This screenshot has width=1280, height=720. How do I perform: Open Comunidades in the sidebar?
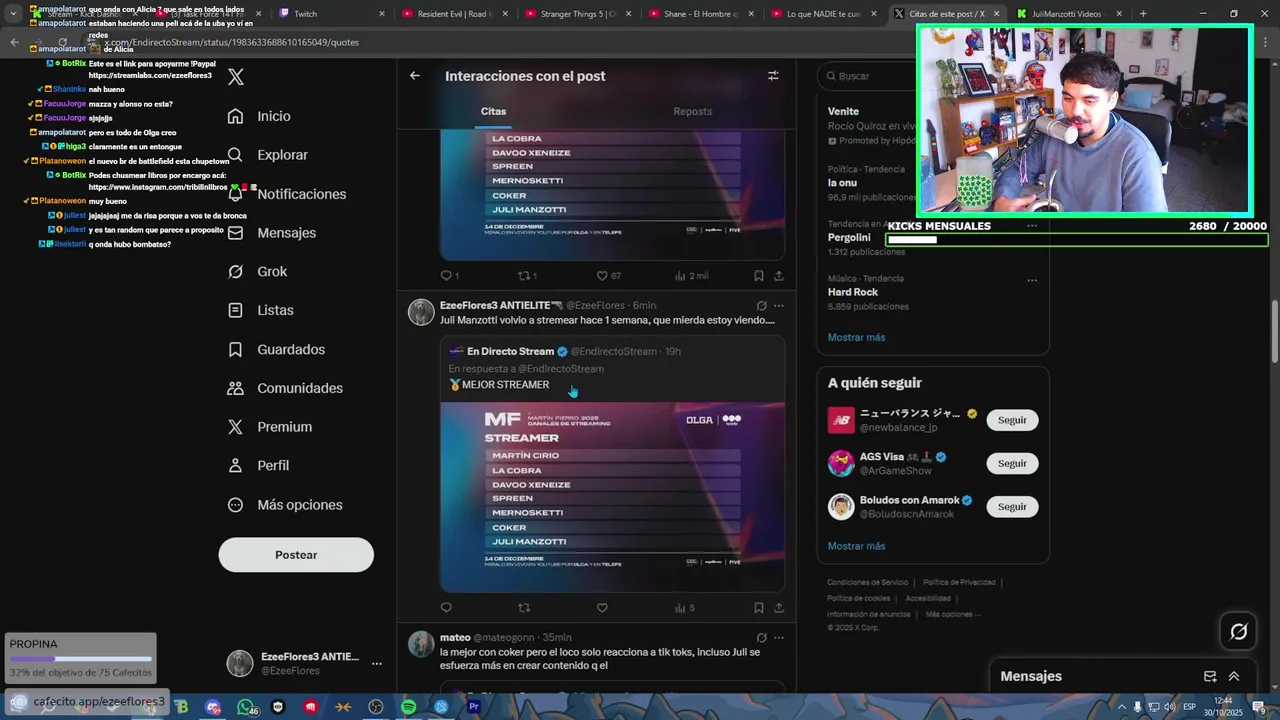(x=284, y=388)
